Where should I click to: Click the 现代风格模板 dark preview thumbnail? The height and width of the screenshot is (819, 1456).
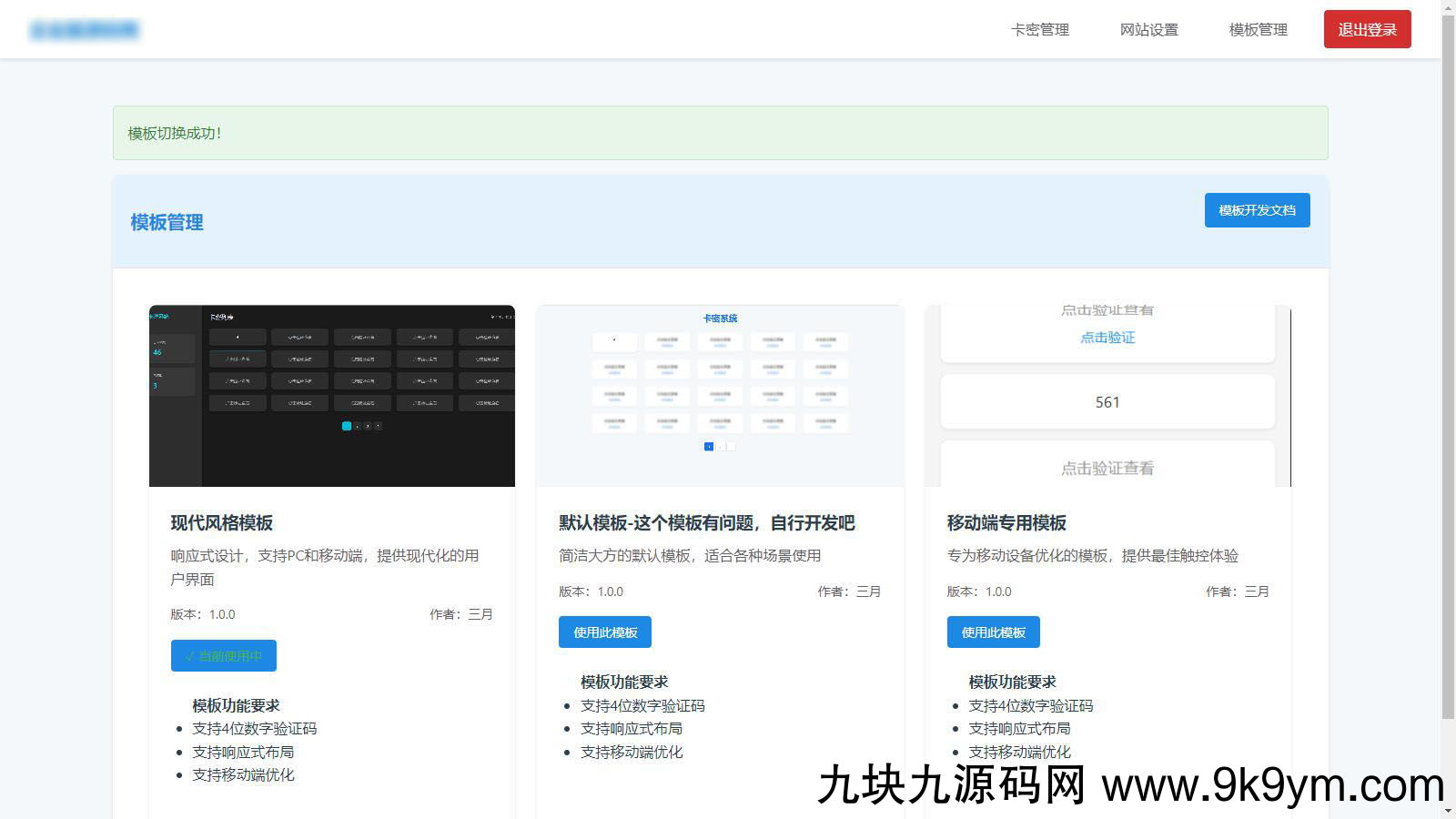coord(331,396)
